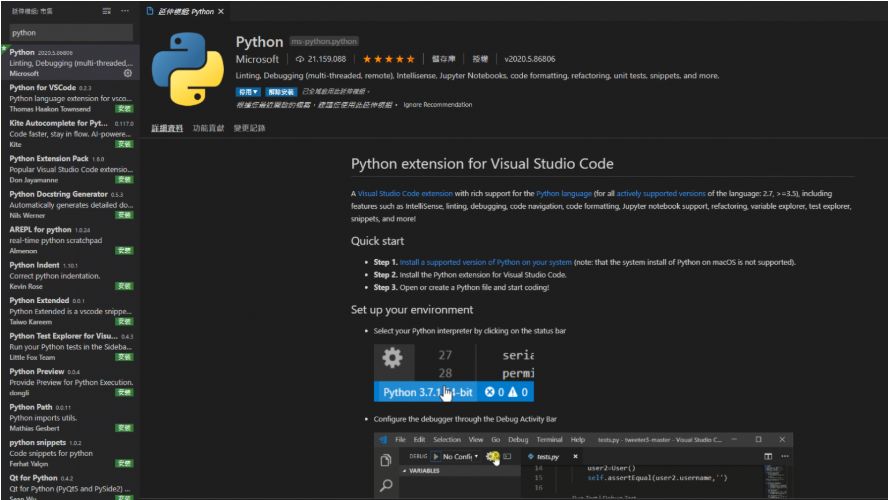
Task: Switch to the Contributions tab
Action: click(x=208, y=128)
